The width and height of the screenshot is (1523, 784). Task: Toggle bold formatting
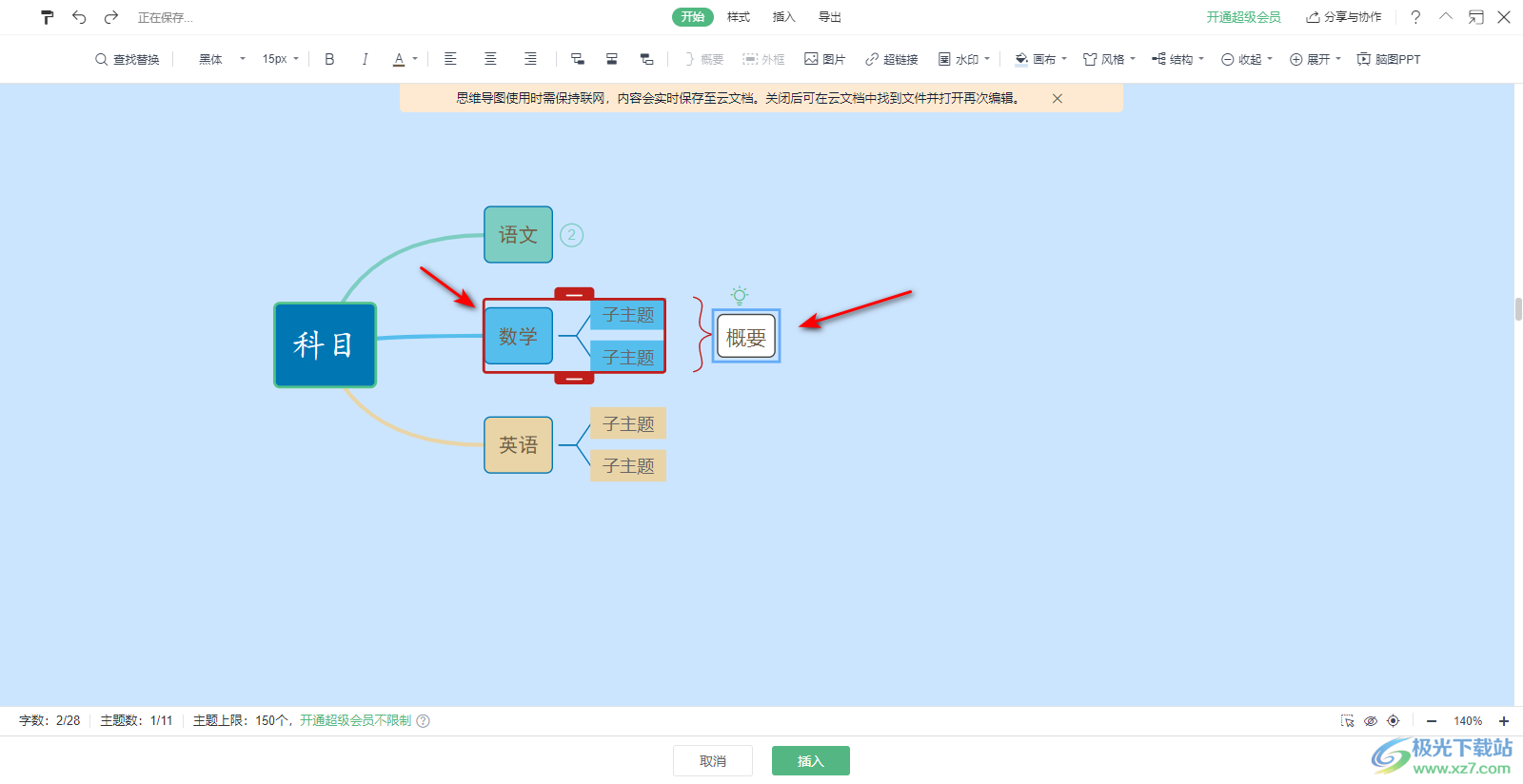329,59
